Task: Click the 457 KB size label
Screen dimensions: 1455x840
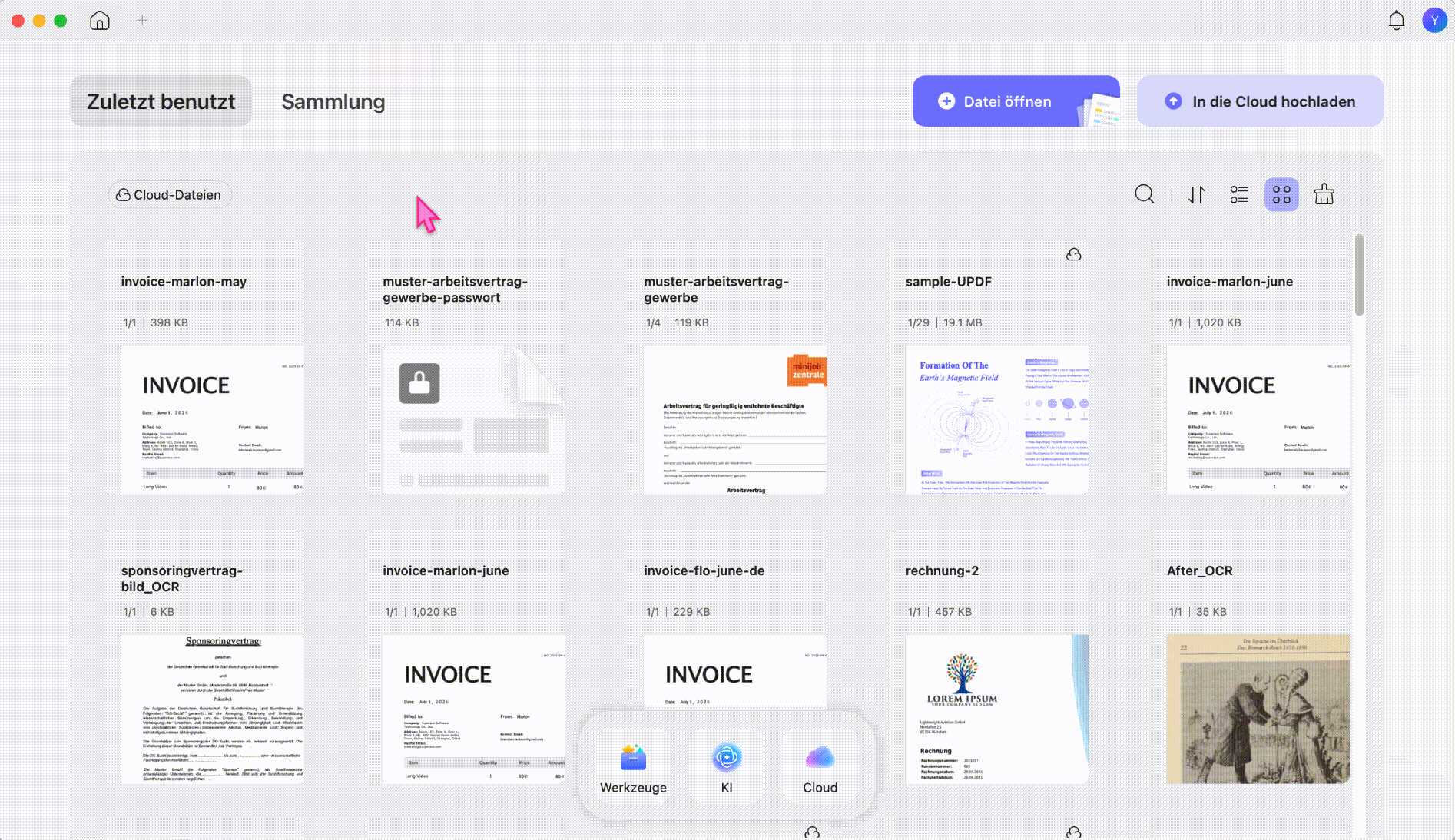Action: click(x=953, y=612)
